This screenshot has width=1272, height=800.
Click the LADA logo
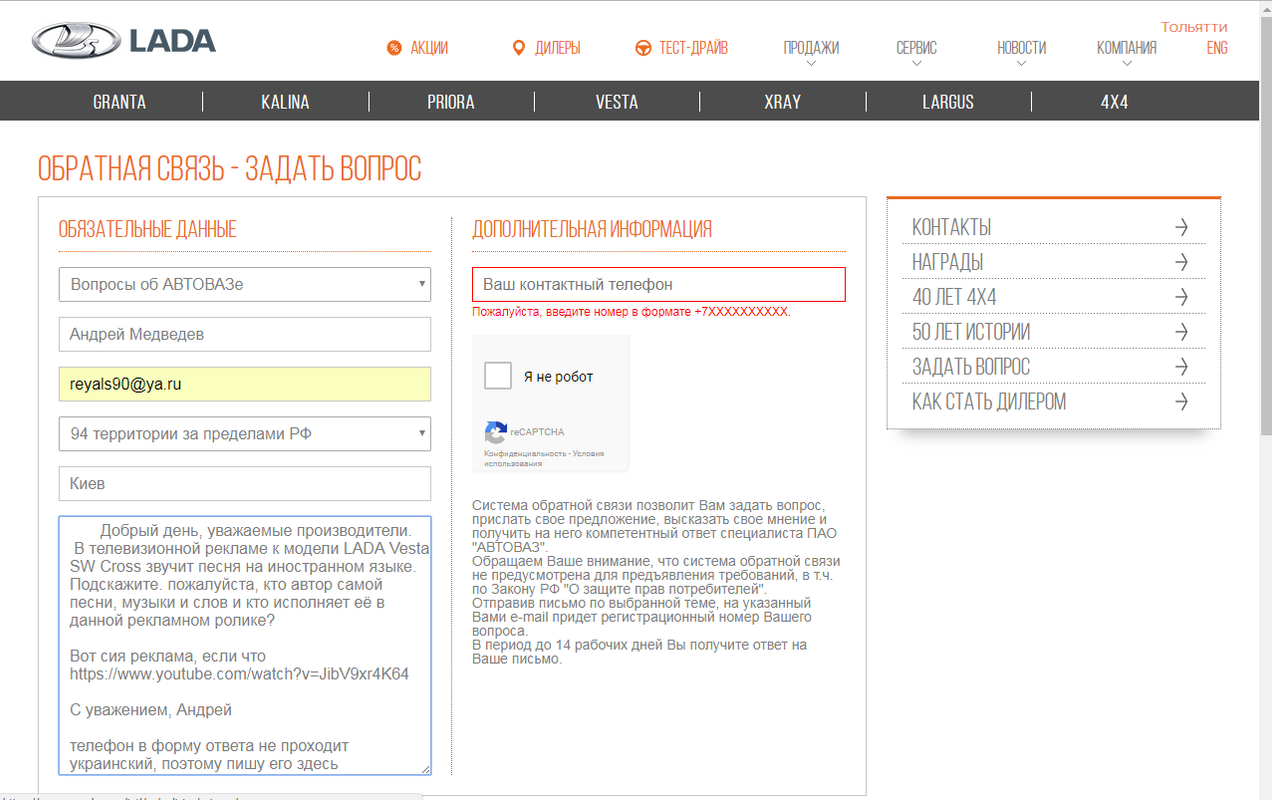tap(123, 41)
